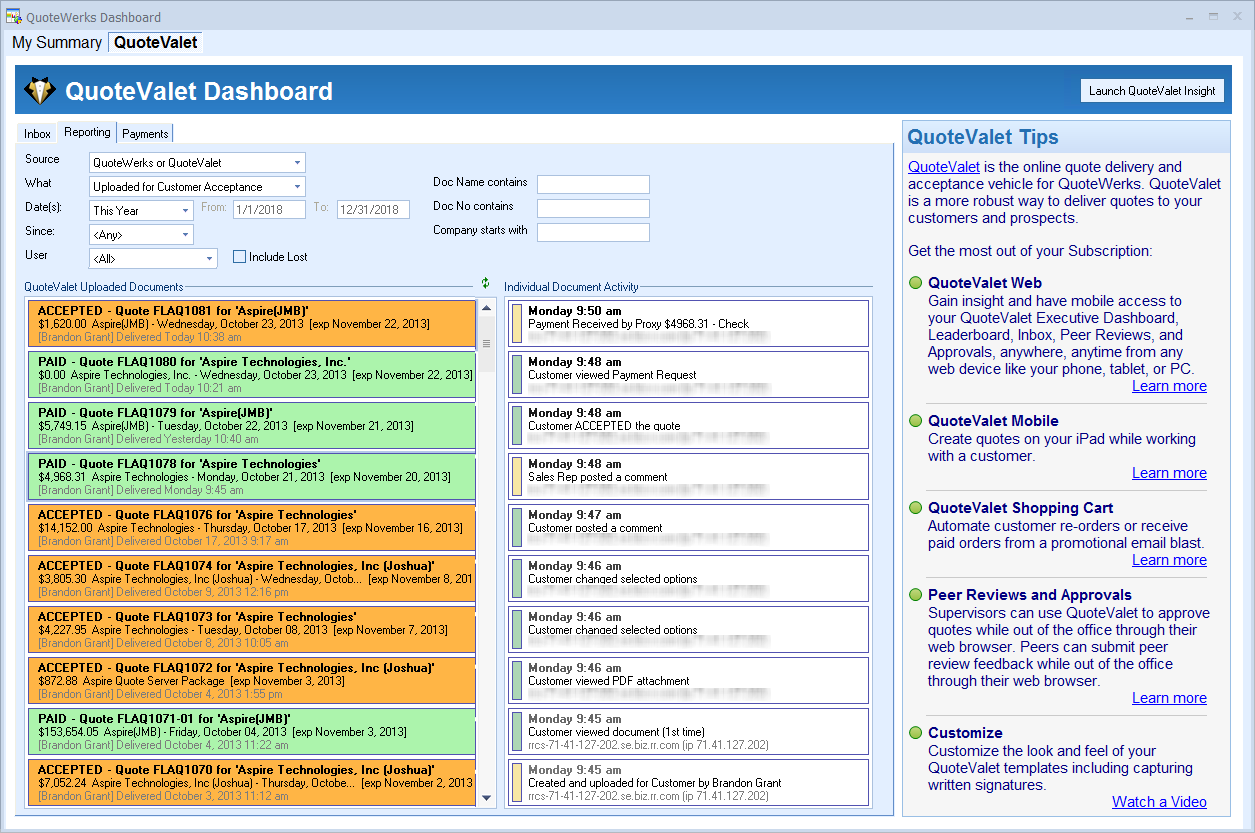Click the QuoteWerks Dashboard title bar icon

(14, 17)
